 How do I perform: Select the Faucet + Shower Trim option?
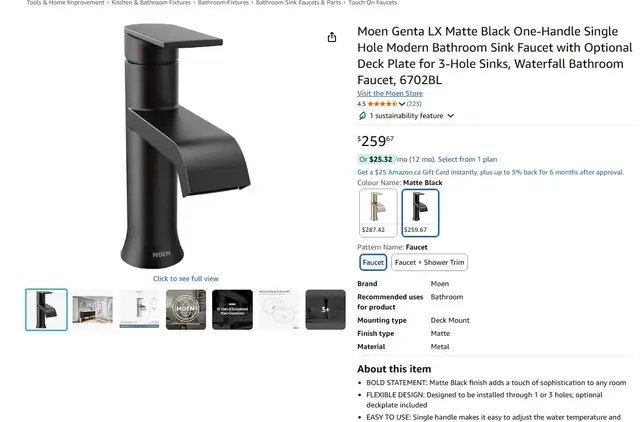tap(429, 262)
